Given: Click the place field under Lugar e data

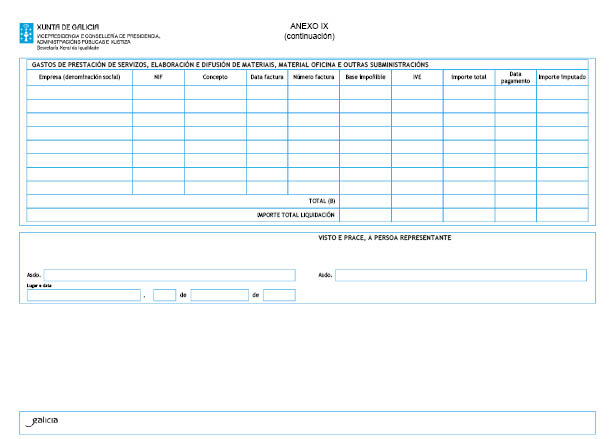Looking at the screenshot, I should tap(84, 295).
